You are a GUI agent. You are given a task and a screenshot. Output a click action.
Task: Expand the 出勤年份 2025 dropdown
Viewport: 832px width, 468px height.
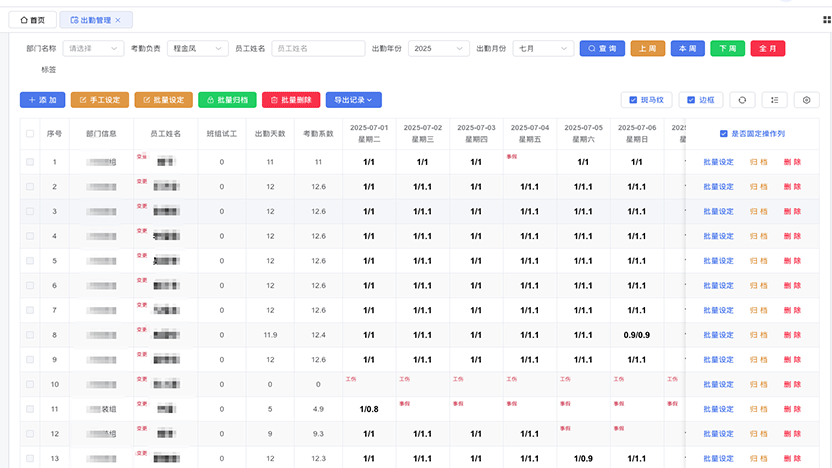pyautogui.click(x=439, y=48)
